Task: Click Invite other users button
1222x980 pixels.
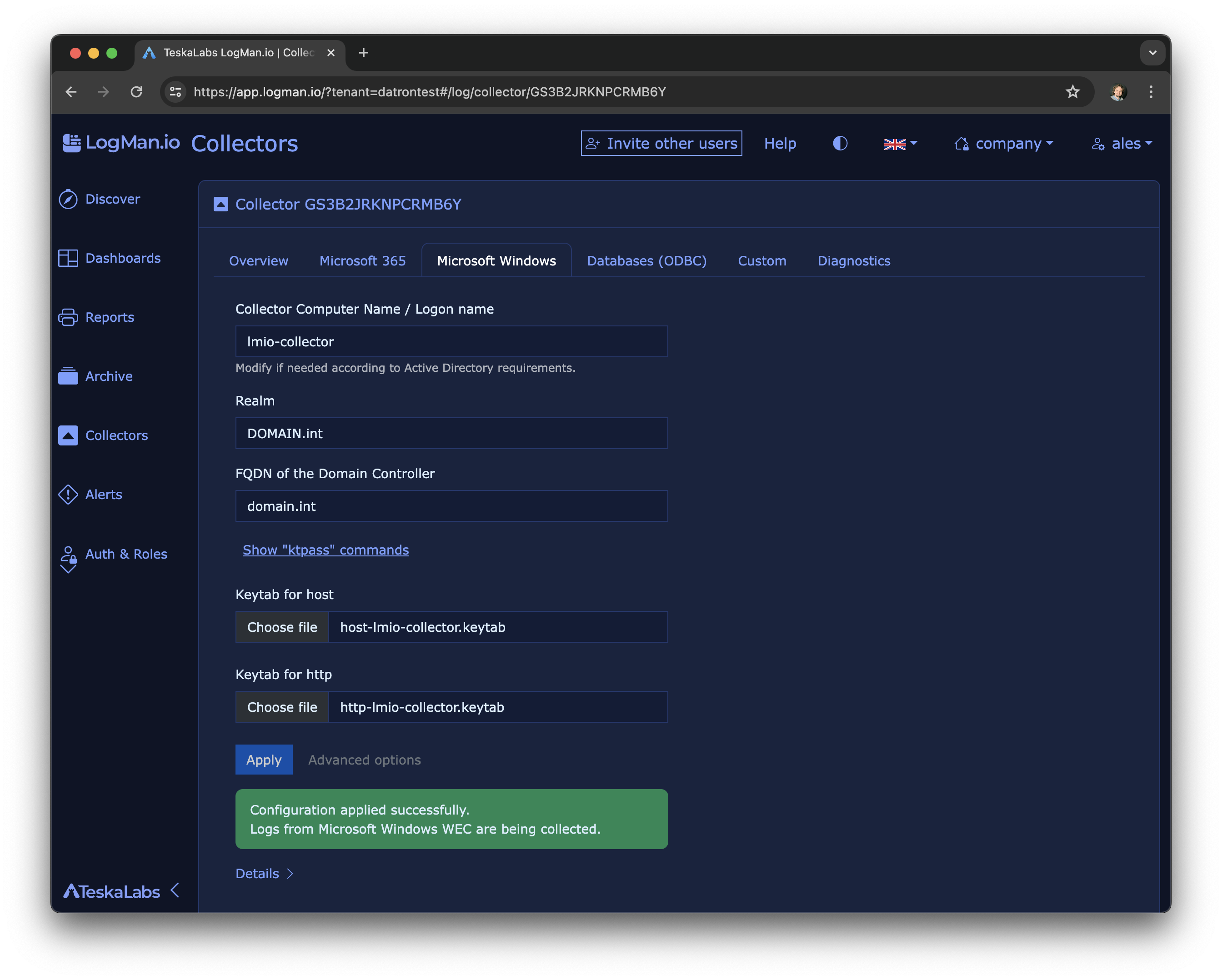Action: click(661, 143)
